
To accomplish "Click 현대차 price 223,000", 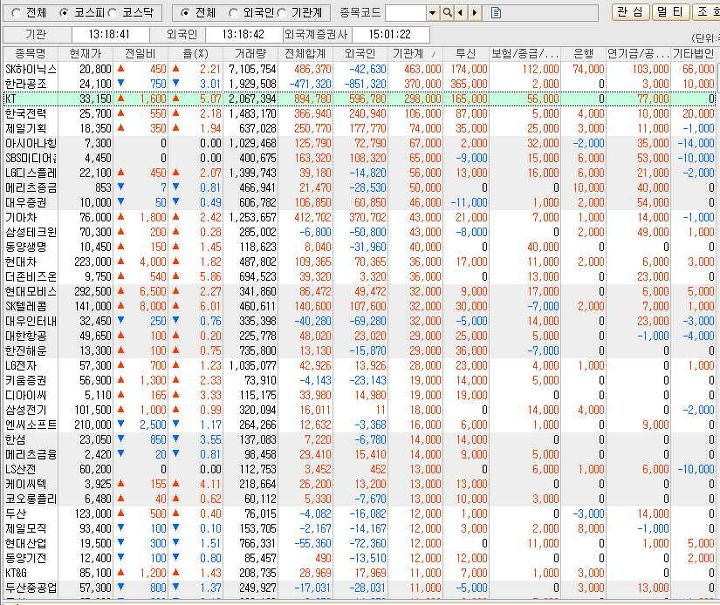I will click(93, 262).
